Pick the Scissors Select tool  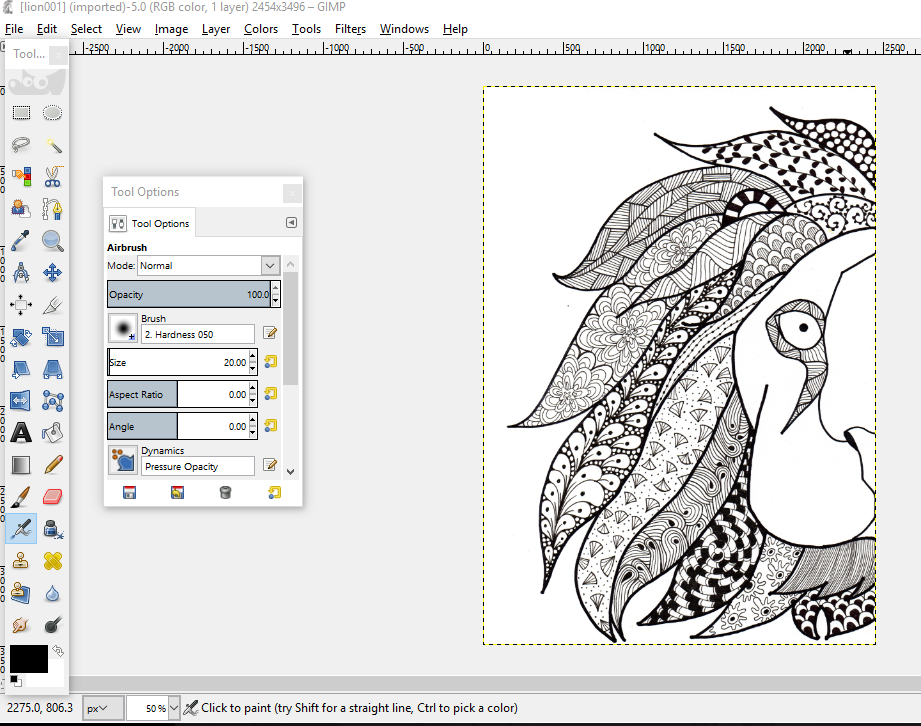coord(53,177)
